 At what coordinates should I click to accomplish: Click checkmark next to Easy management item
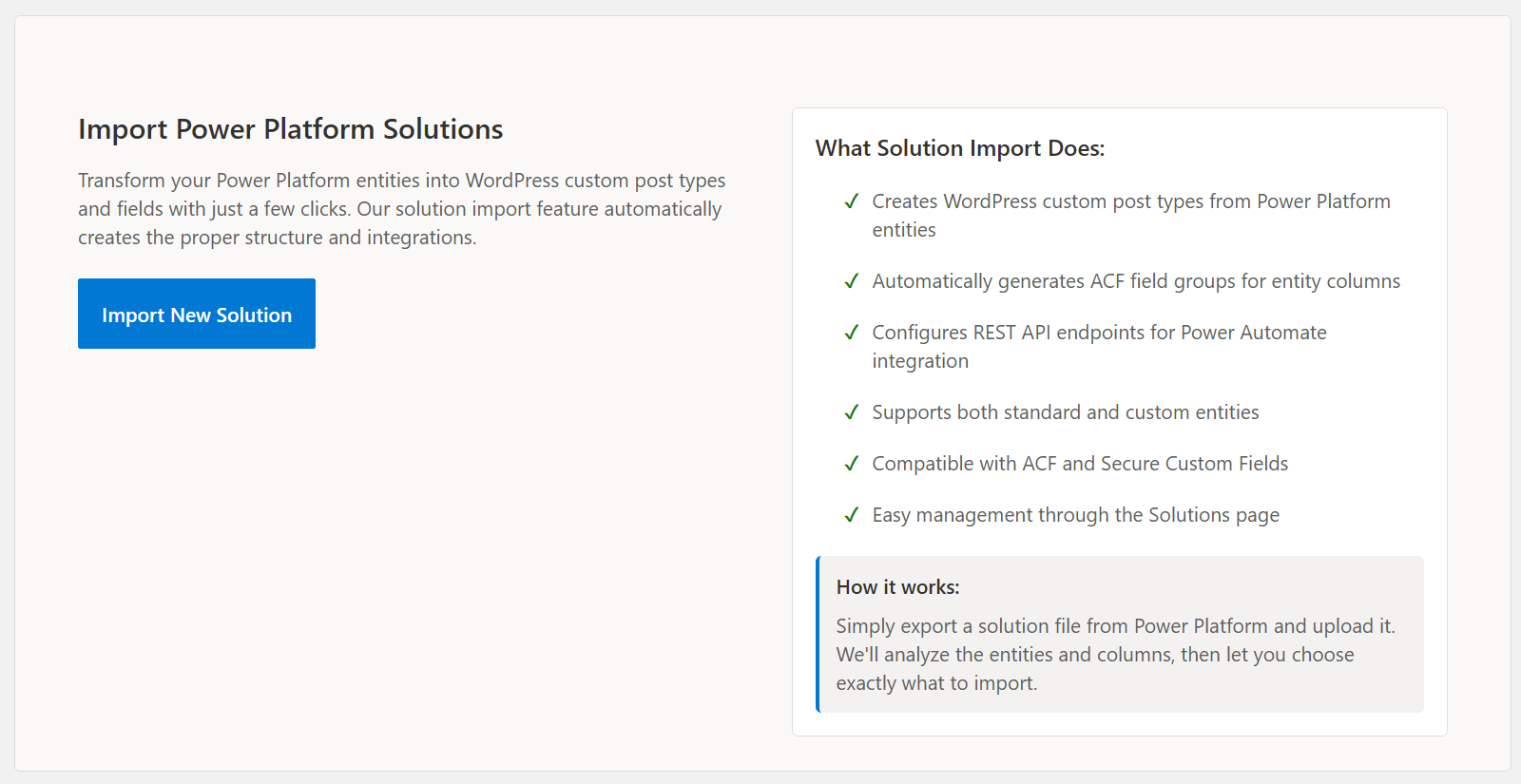point(852,515)
